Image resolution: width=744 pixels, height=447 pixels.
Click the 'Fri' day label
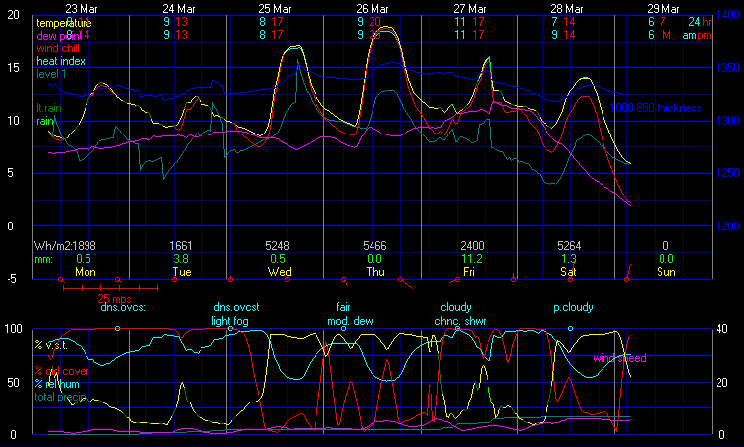click(469, 272)
